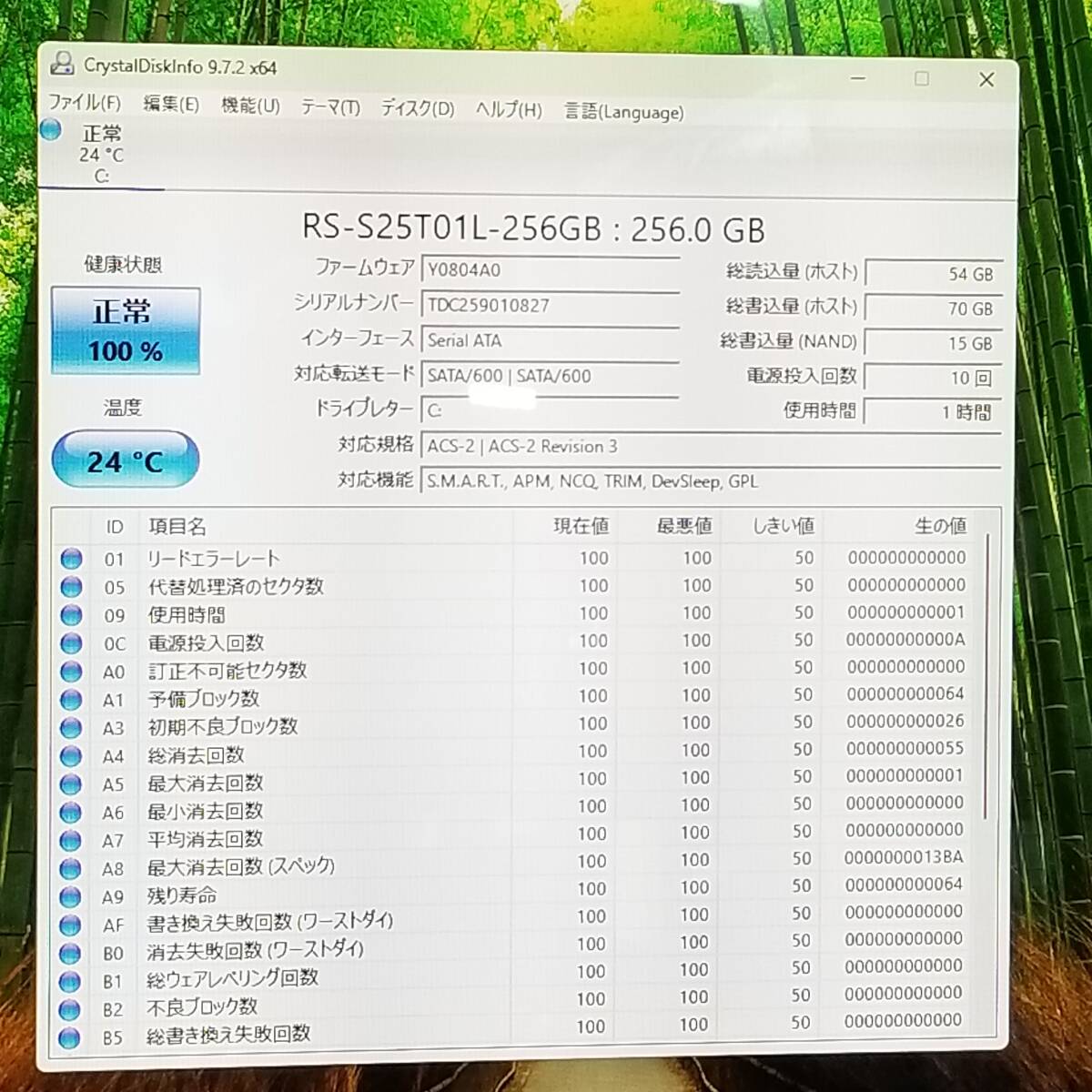Click the disk title RS-S25T01L-256GB : 256.0 GB

tap(533, 227)
